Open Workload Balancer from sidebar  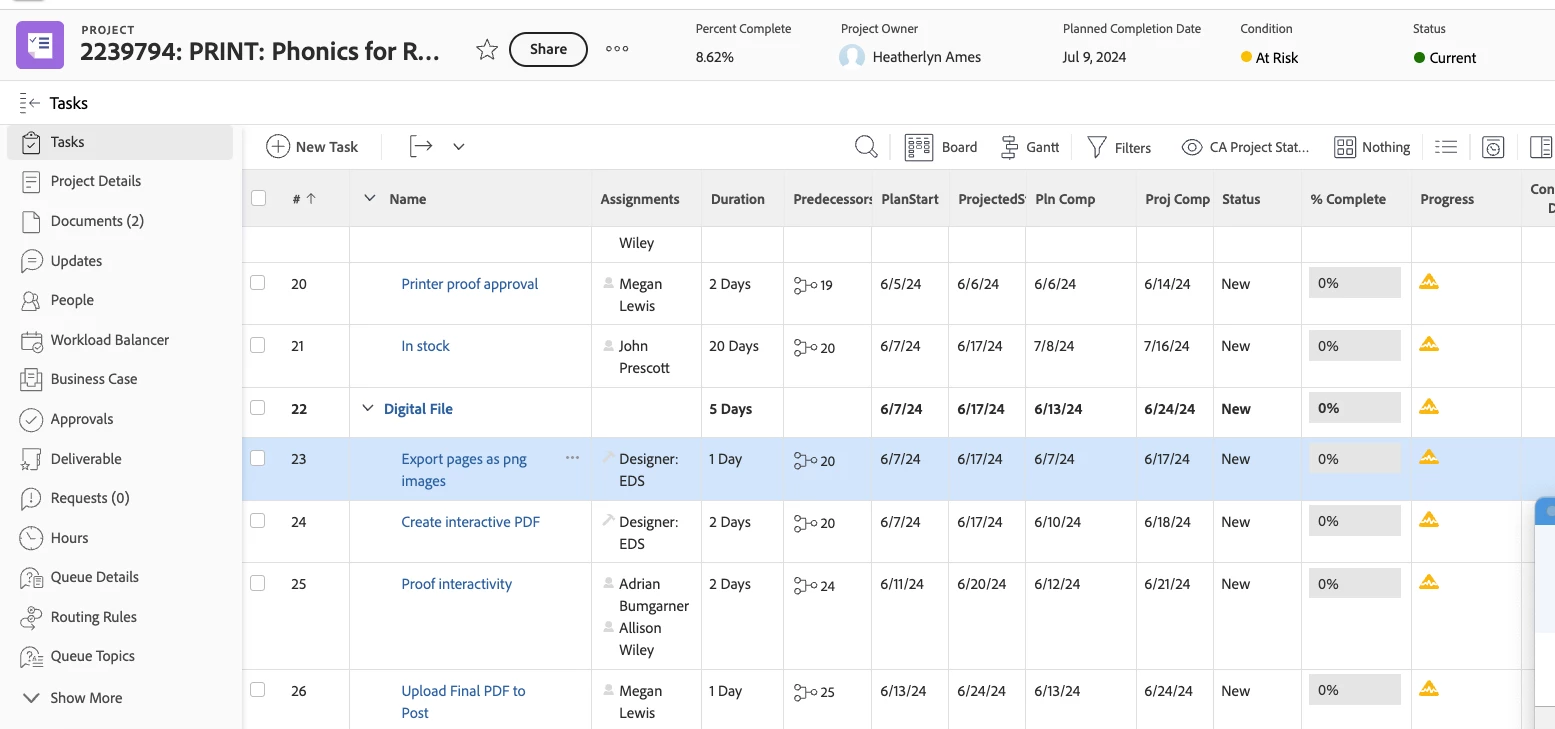click(109, 340)
